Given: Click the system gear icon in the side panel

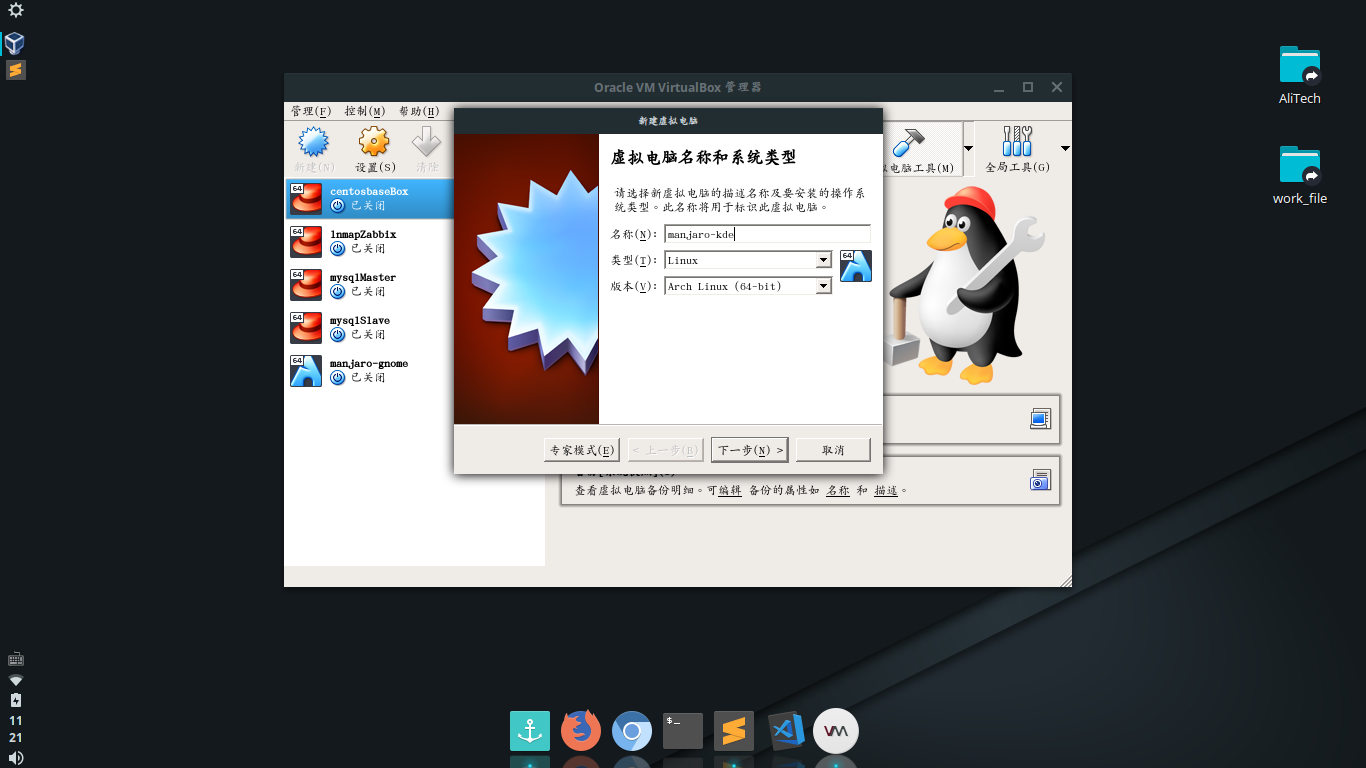Looking at the screenshot, I should click(15, 10).
